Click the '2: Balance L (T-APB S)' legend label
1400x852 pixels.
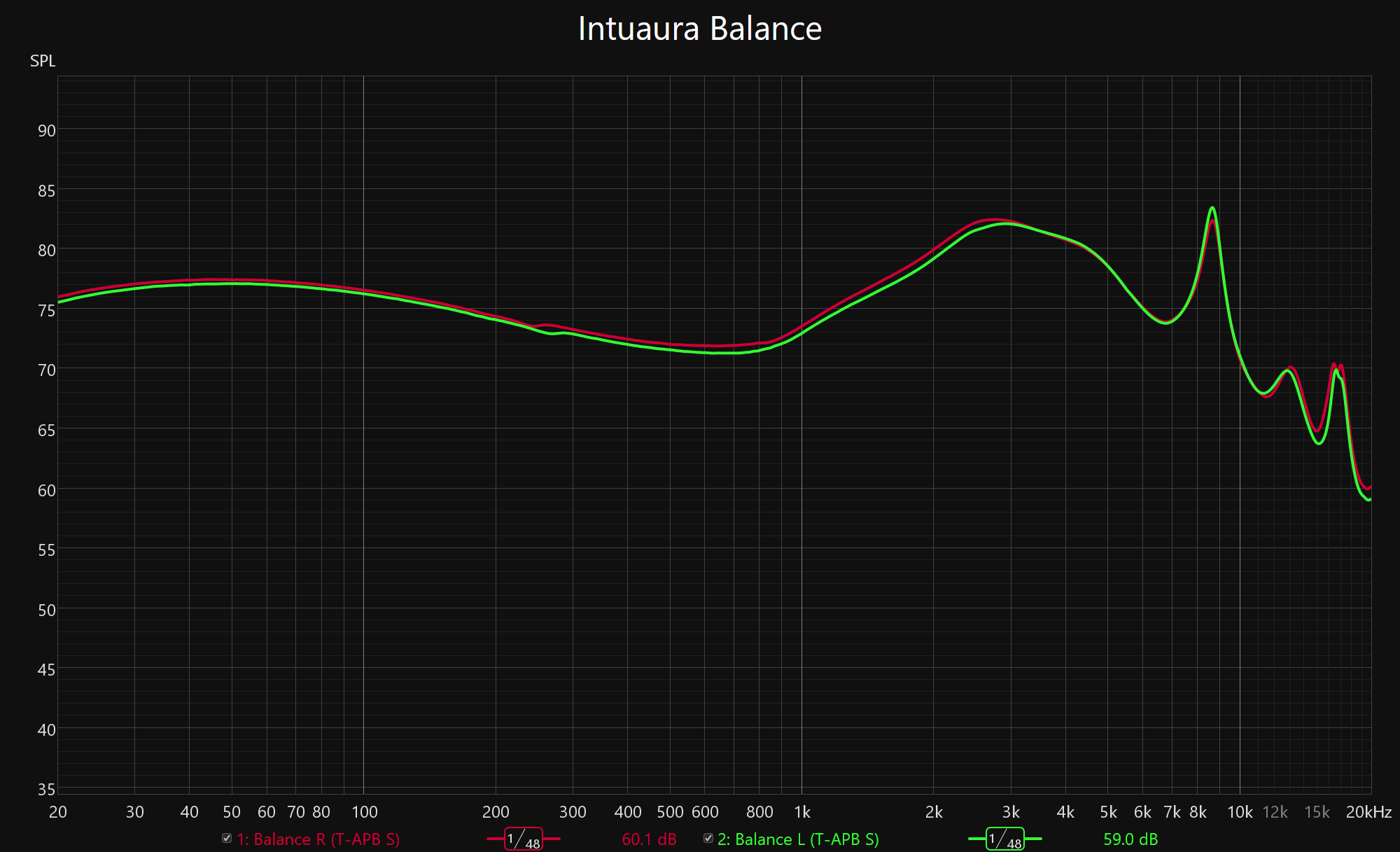pos(798,839)
